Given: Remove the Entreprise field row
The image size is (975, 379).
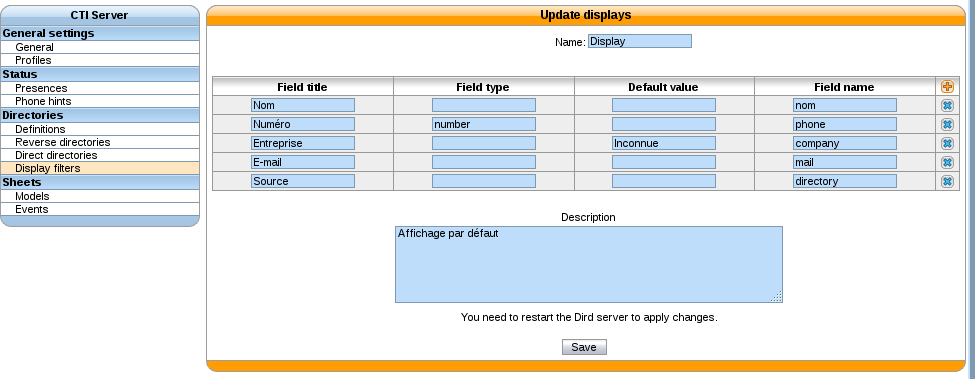Looking at the screenshot, I should (947, 144).
